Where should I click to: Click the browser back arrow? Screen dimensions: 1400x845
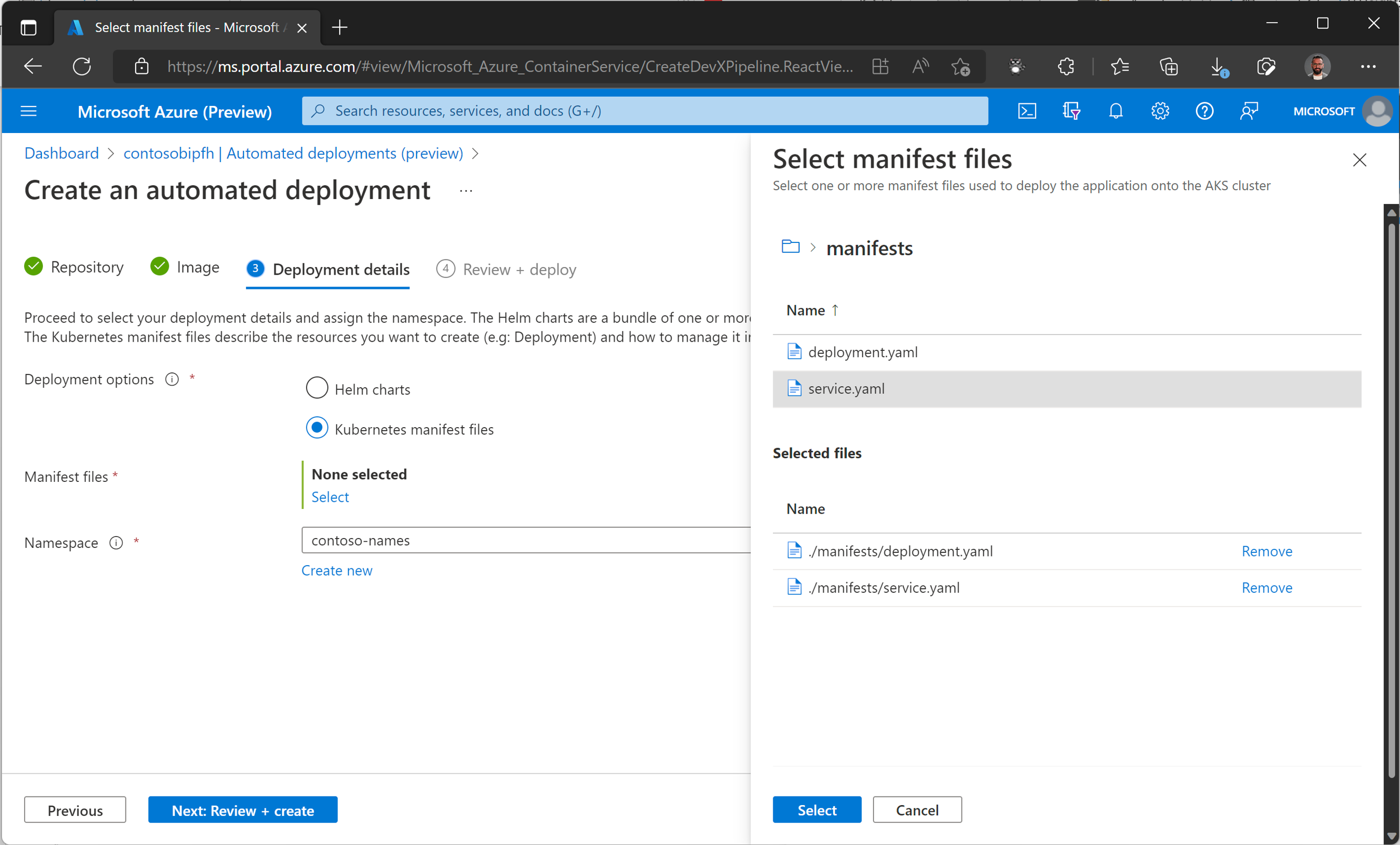click(33, 66)
